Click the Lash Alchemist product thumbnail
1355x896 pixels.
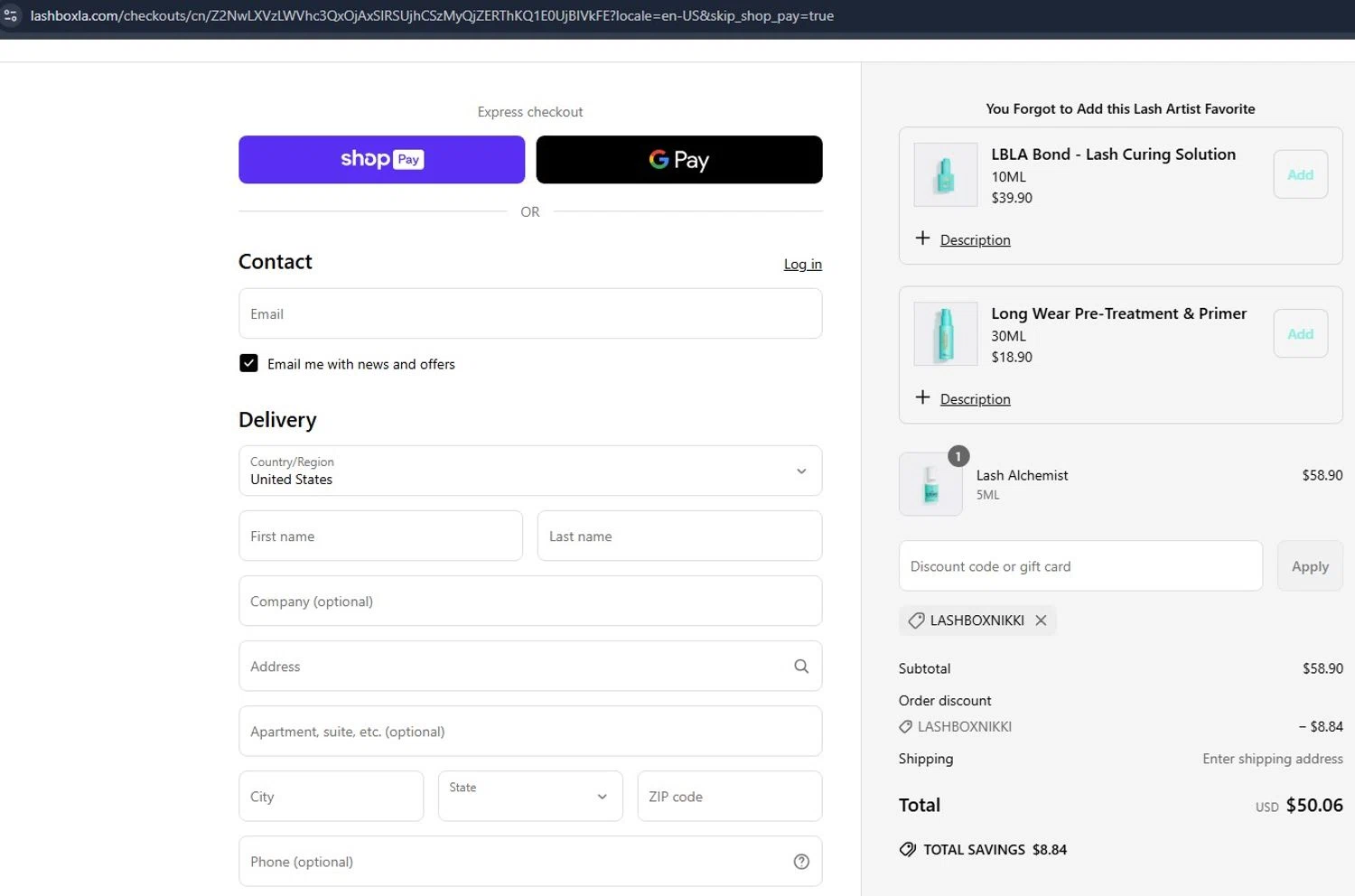pyautogui.click(x=930, y=484)
